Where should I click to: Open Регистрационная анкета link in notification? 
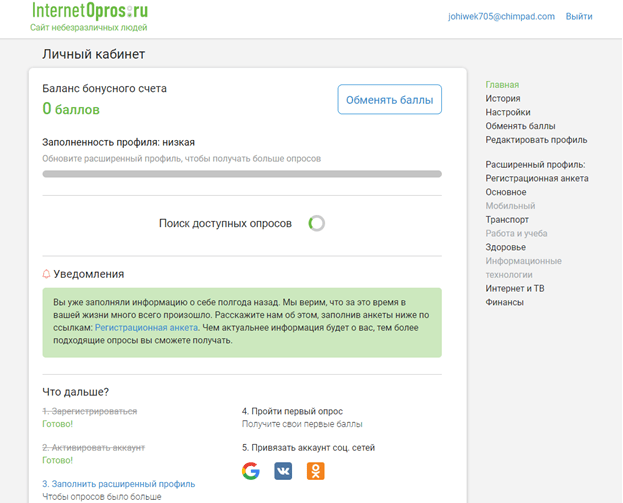[x=146, y=328]
